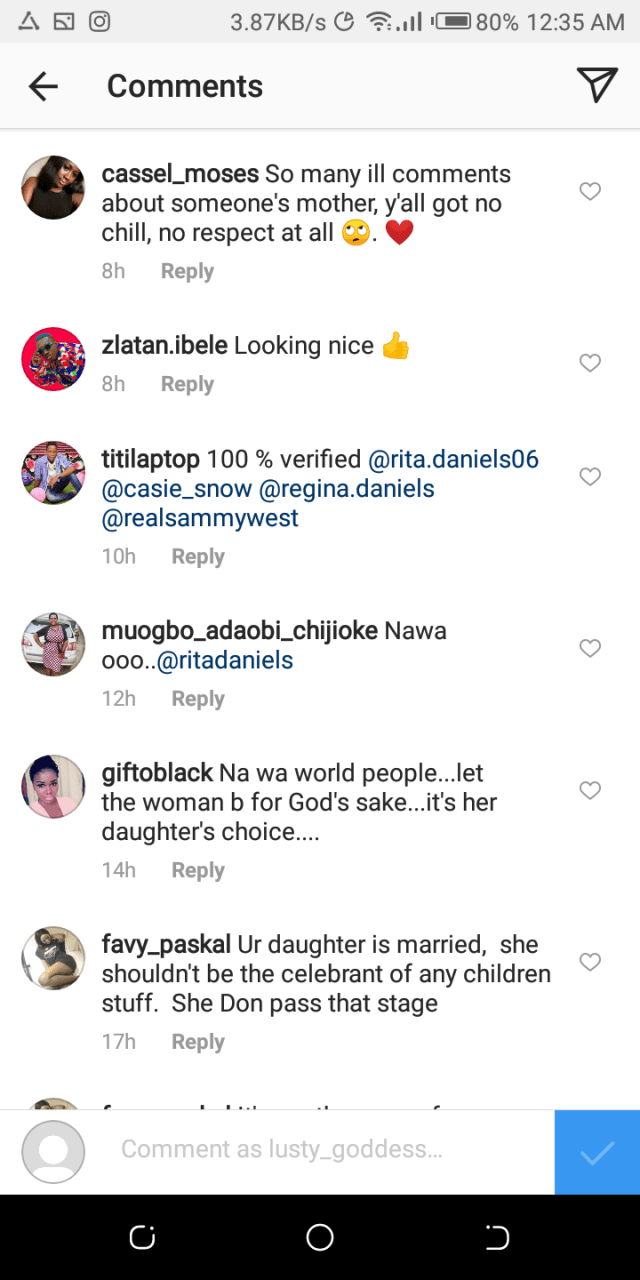640x1280 pixels.
Task: Open the @ritadaniels mention
Action: pos(224,661)
